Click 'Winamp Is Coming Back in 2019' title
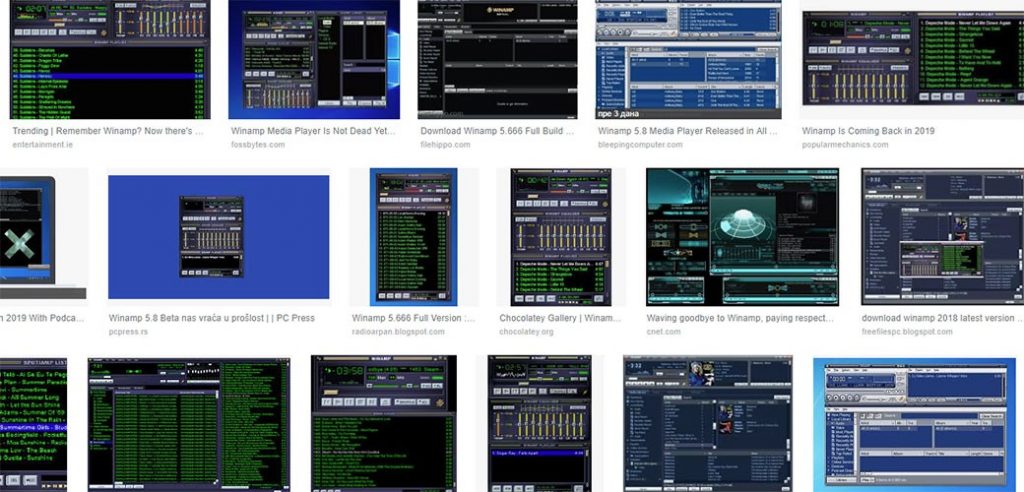Image resolution: width=1024 pixels, height=492 pixels. 868,131
